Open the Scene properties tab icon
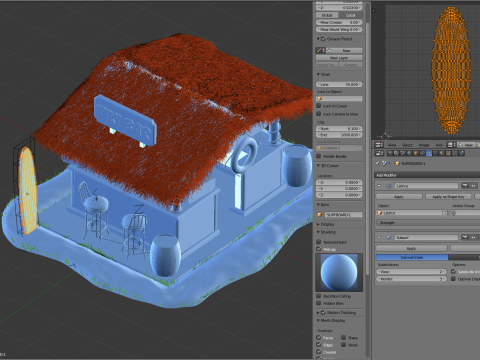Viewport: 480px width, 360px height. coord(403,153)
